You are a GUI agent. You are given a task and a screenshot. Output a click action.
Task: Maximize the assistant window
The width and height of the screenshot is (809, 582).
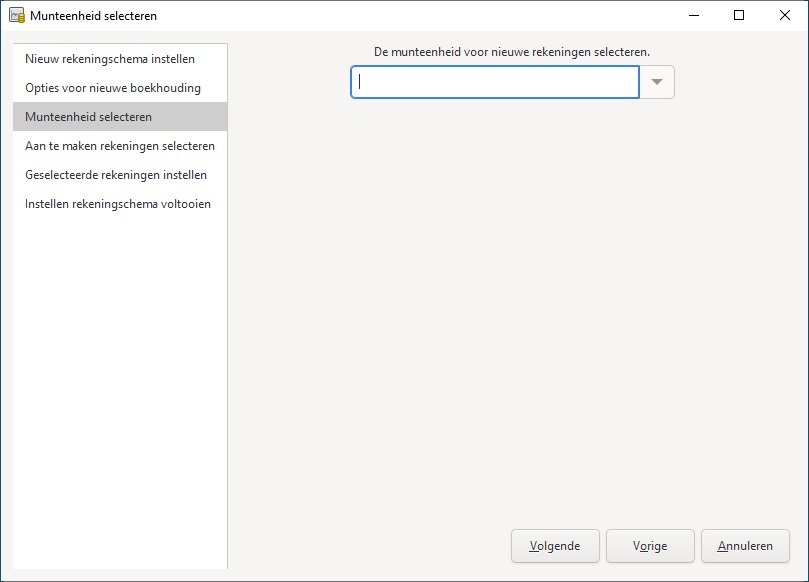pos(738,16)
